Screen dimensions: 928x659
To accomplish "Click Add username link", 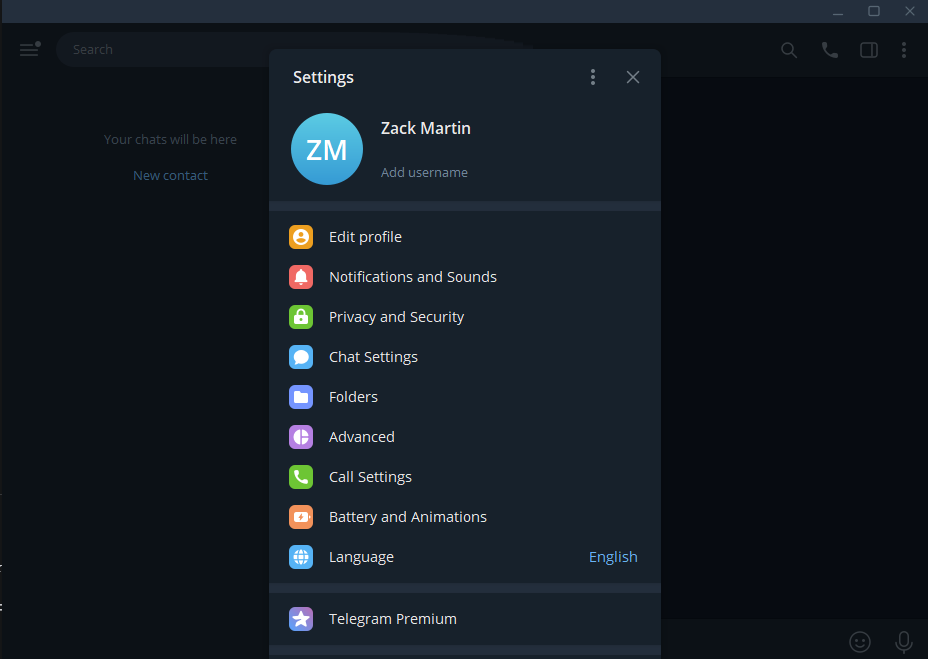I will click(x=424, y=172).
